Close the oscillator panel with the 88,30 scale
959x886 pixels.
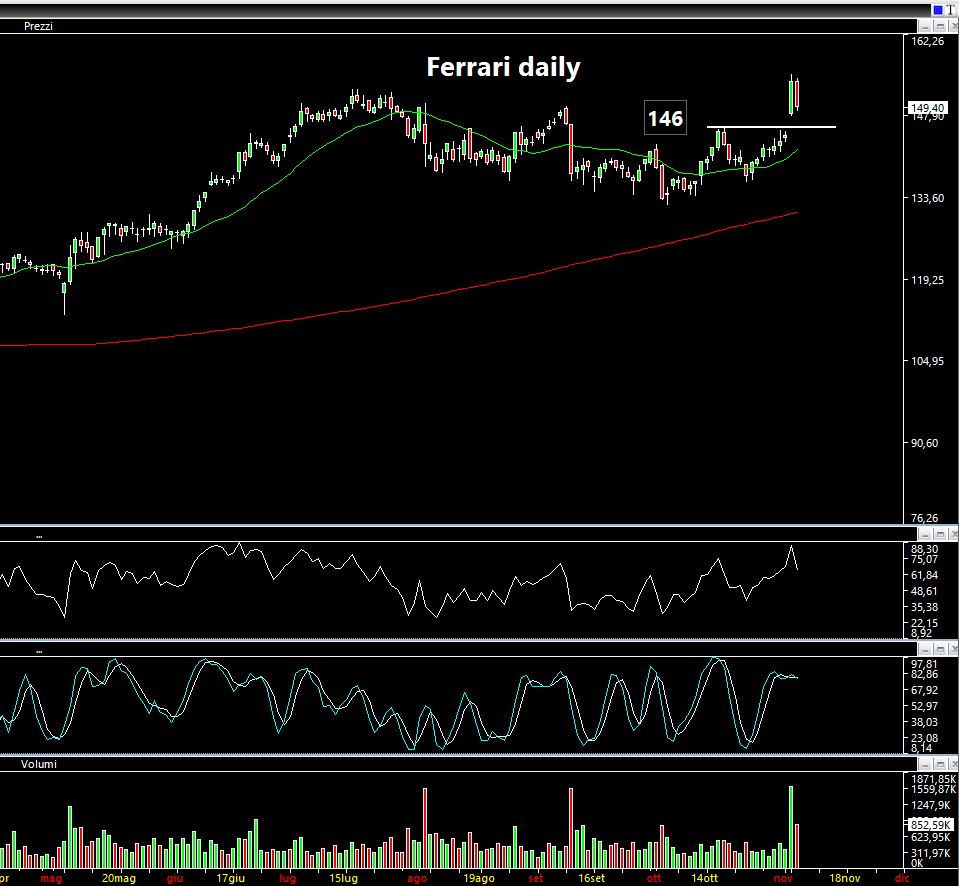point(953,534)
